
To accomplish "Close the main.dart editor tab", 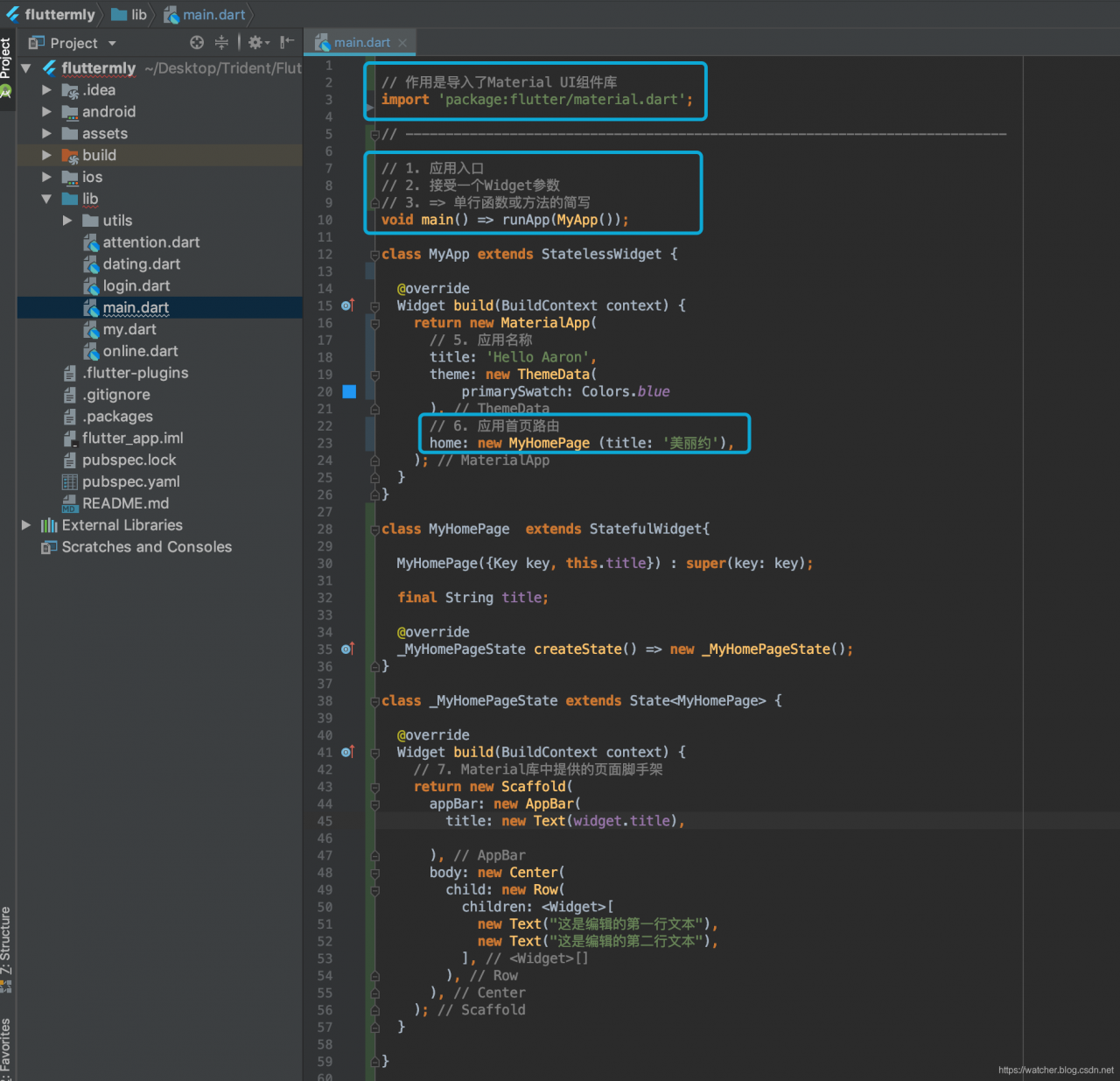I will [402, 43].
